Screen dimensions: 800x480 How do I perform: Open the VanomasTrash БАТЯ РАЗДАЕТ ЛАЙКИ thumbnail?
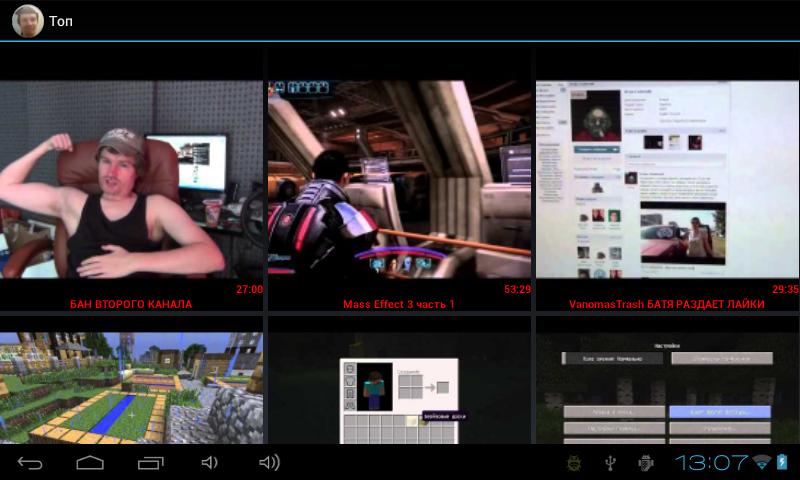pyautogui.click(x=667, y=179)
